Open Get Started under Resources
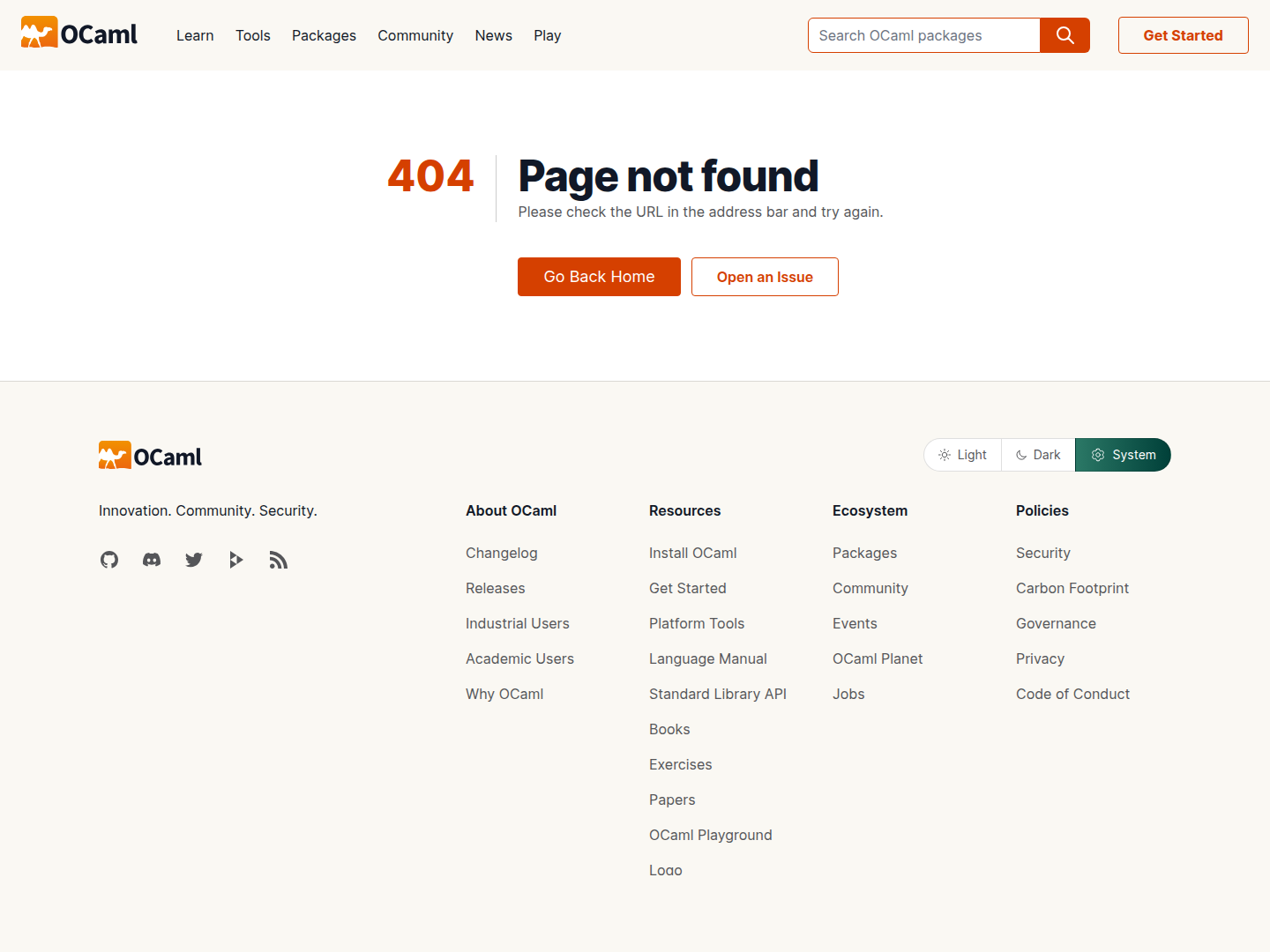 pyautogui.click(x=688, y=588)
